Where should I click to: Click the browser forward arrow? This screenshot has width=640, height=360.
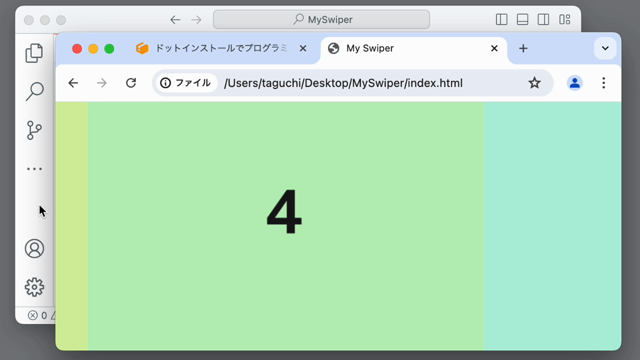point(102,83)
